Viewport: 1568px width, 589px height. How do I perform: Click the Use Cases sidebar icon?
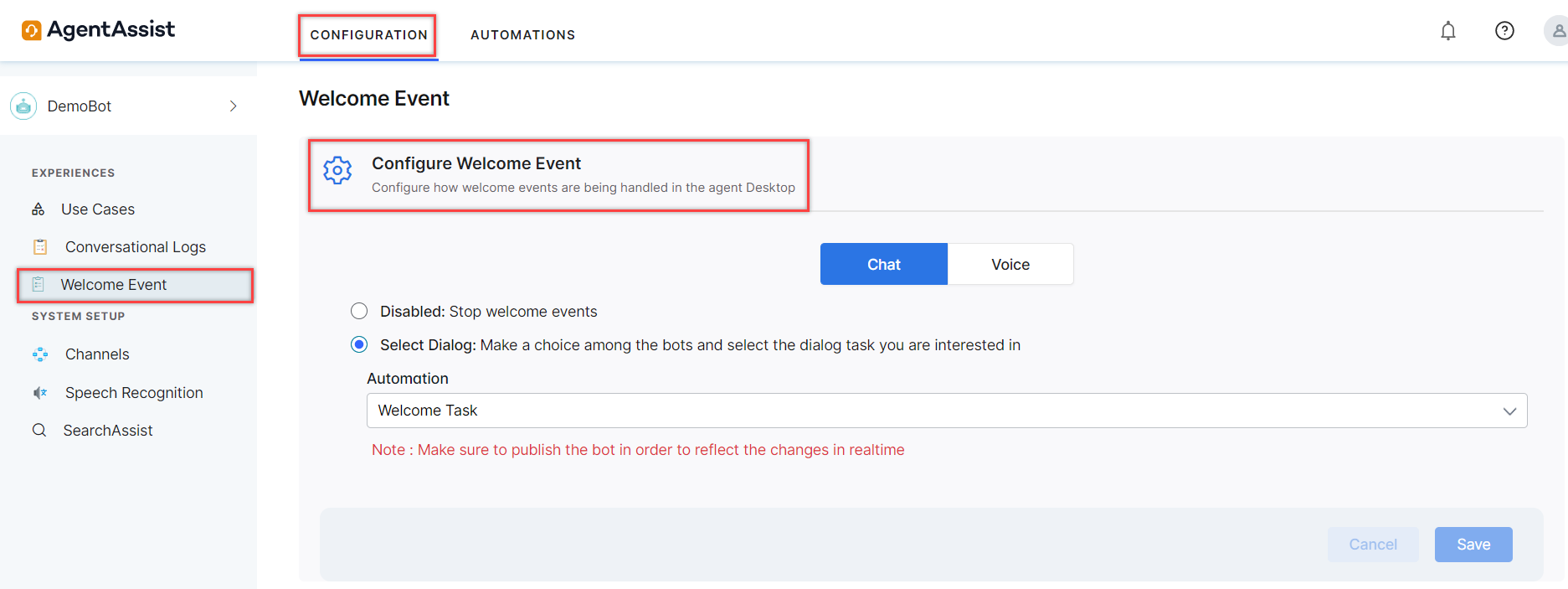click(x=39, y=209)
